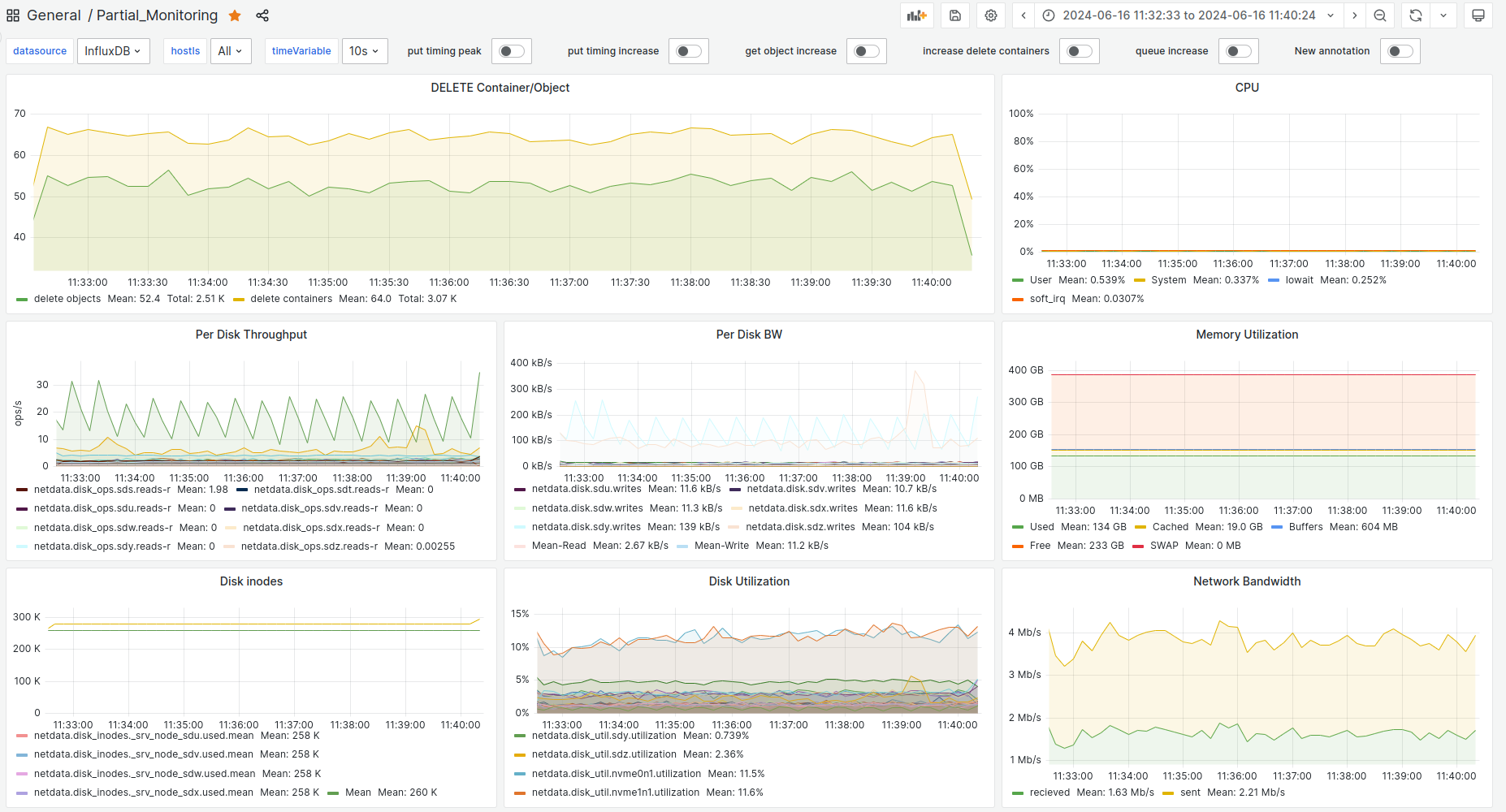Open the DELETE Container/Object panel title menu
1506x812 pixels.
[500, 88]
